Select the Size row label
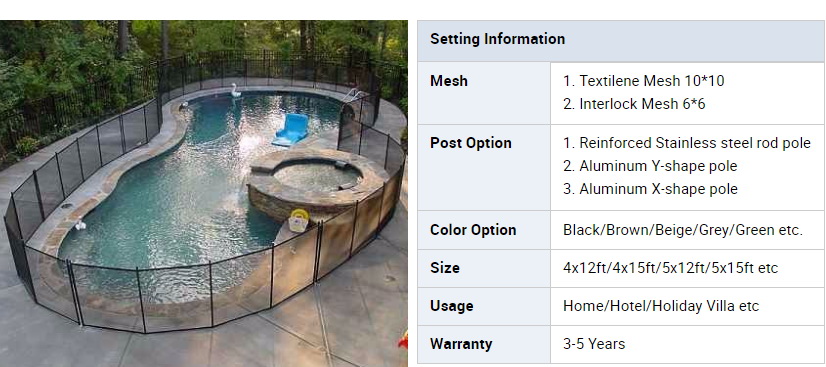826x367 pixels. [445, 268]
